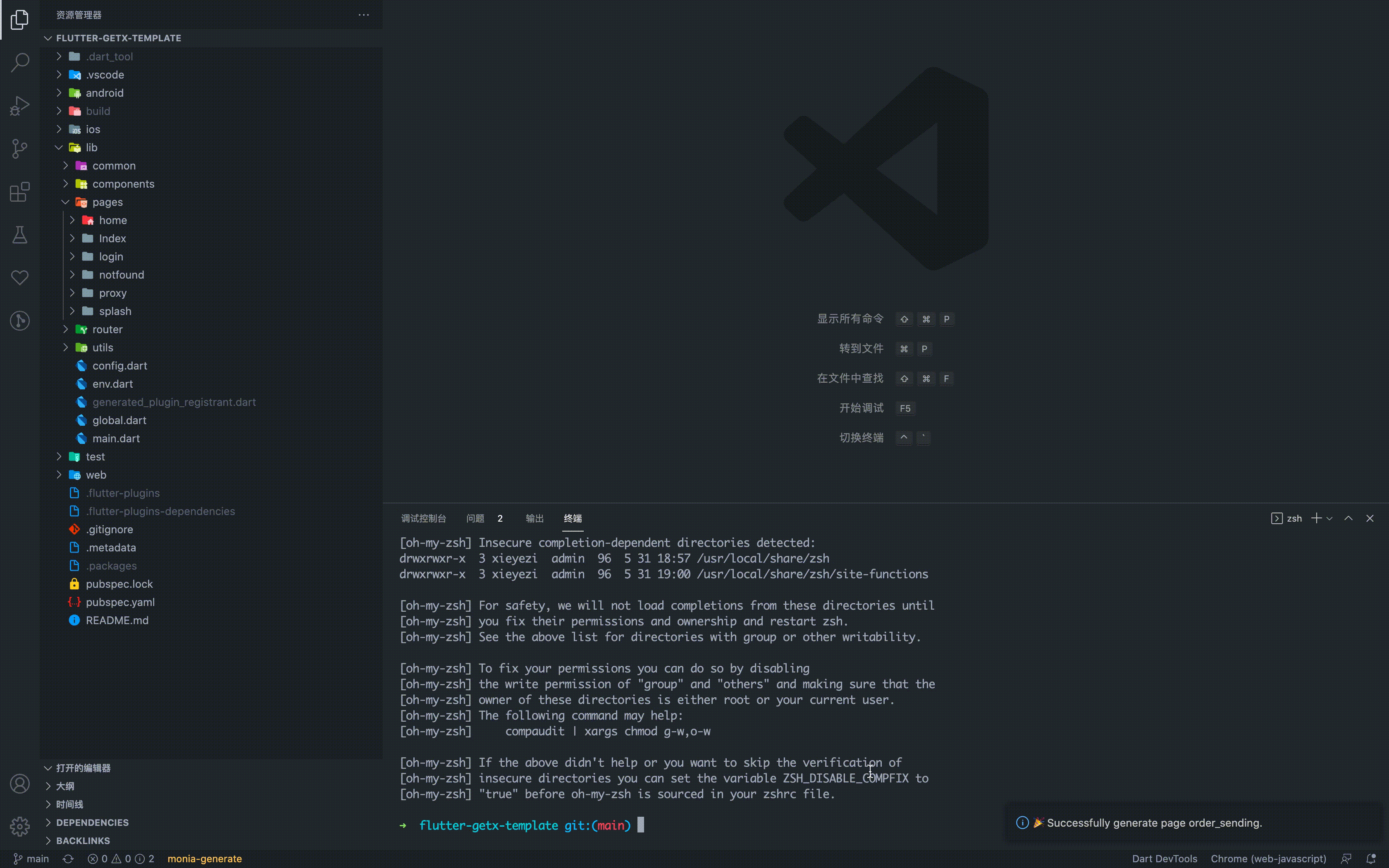Image resolution: width=1389 pixels, height=868 pixels.
Task: Open the Run and Debug view
Action: point(19,106)
